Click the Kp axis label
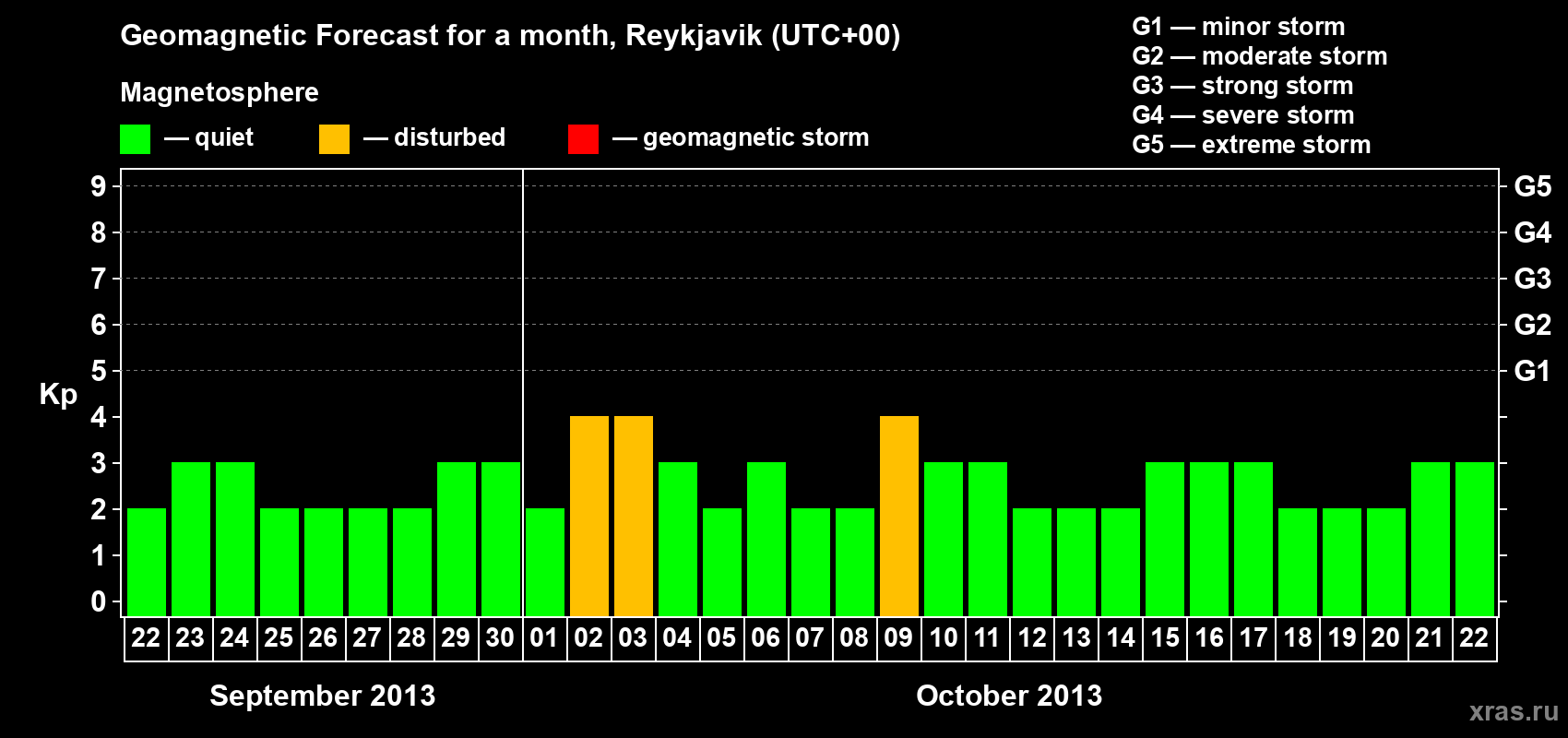The height and width of the screenshot is (738, 1568). point(58,395)
